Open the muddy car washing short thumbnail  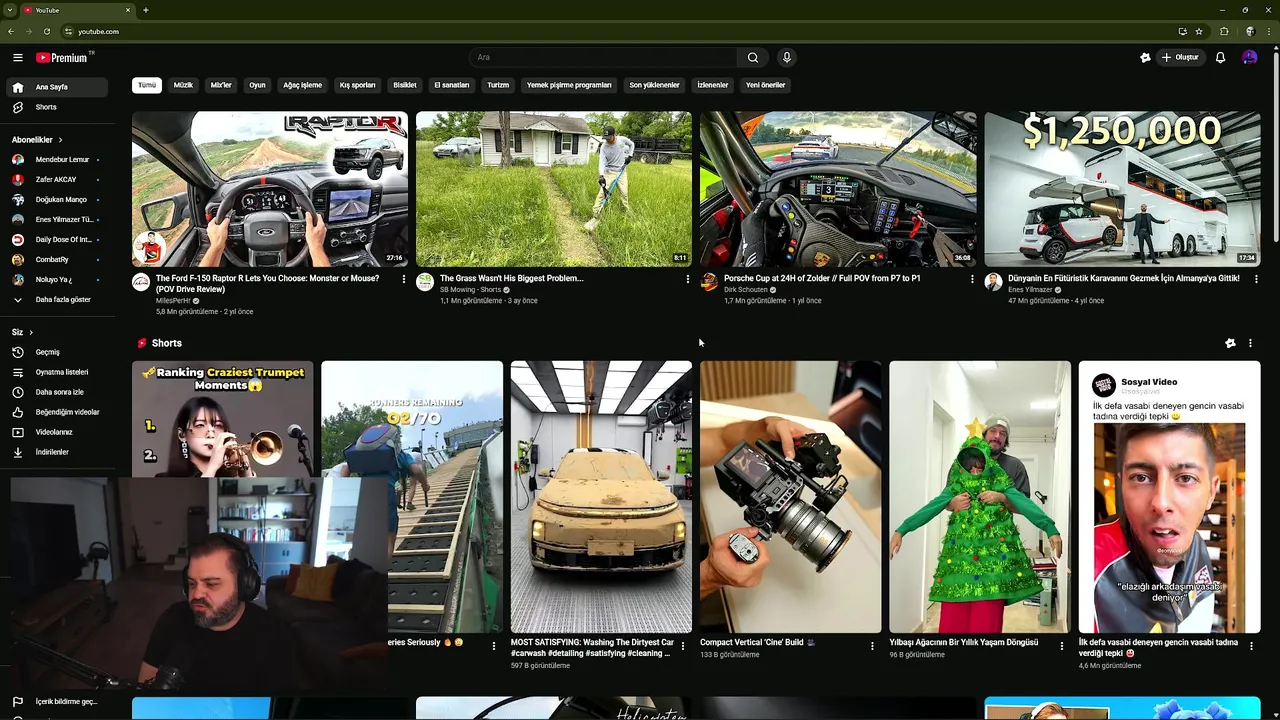[601, 497]
